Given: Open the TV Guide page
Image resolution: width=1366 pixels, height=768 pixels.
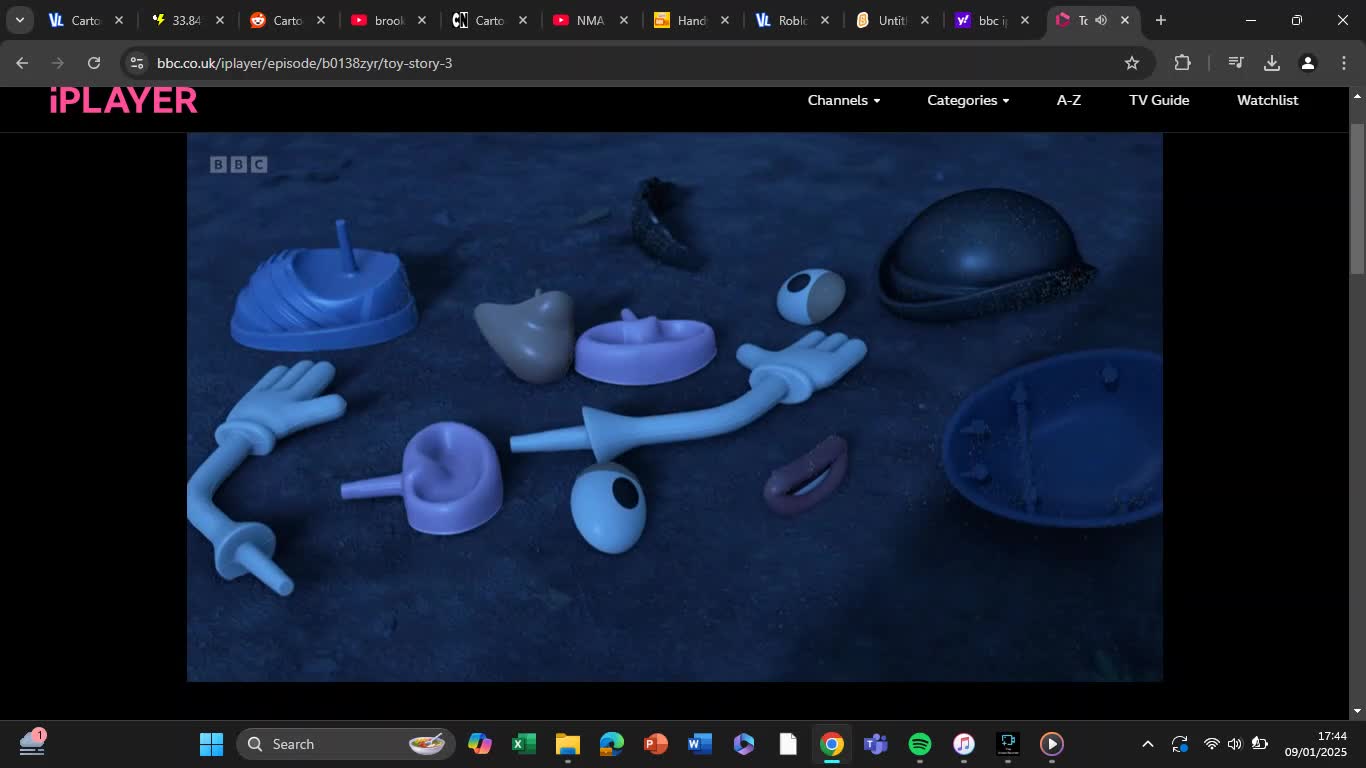Looking at the screenshot, I should pyautogui.click(x=1159, y=100).
